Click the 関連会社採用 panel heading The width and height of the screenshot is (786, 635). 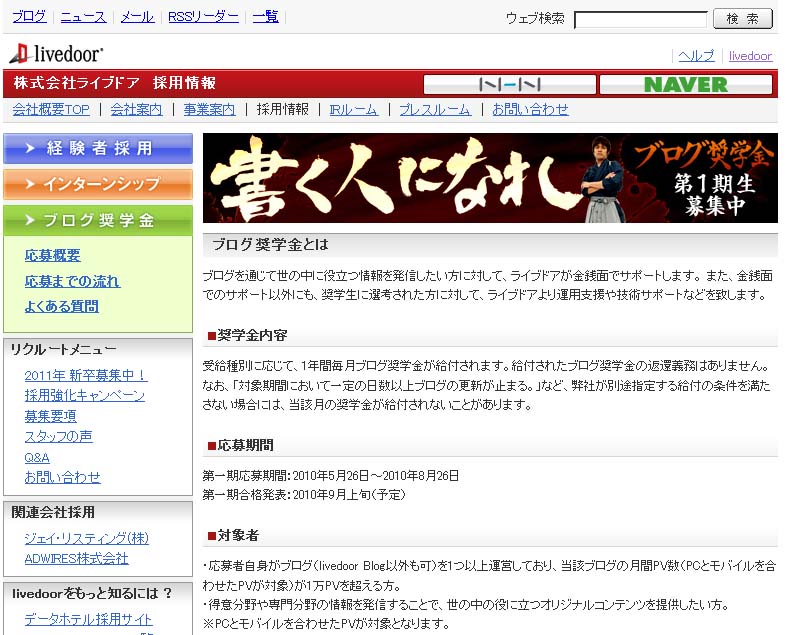pos(53,512)
